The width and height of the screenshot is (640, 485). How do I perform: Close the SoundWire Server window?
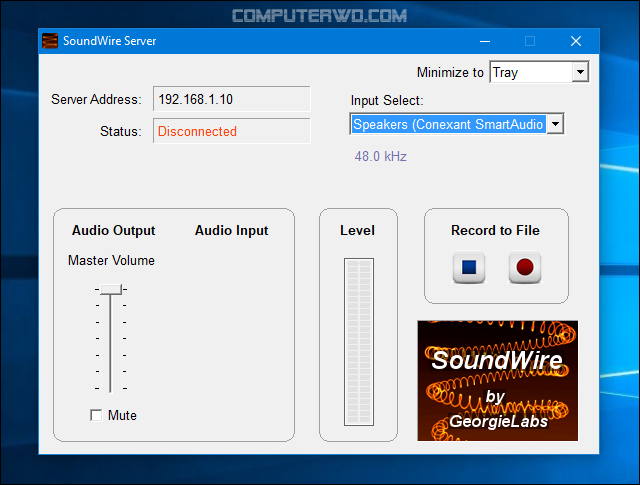coord(576,41)
